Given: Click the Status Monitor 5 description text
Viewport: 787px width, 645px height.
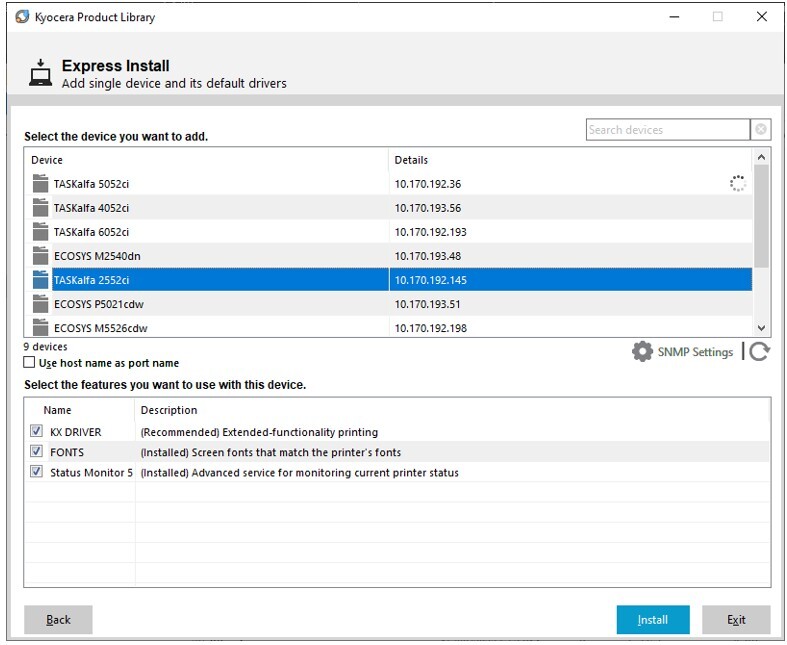Looking at the screenshot, I should pos(300,472).
